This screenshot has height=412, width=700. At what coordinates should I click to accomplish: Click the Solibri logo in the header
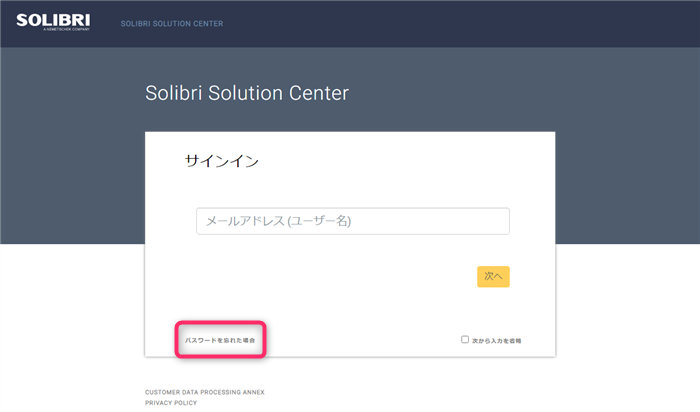pyautogui.click(x=53, y=21)
